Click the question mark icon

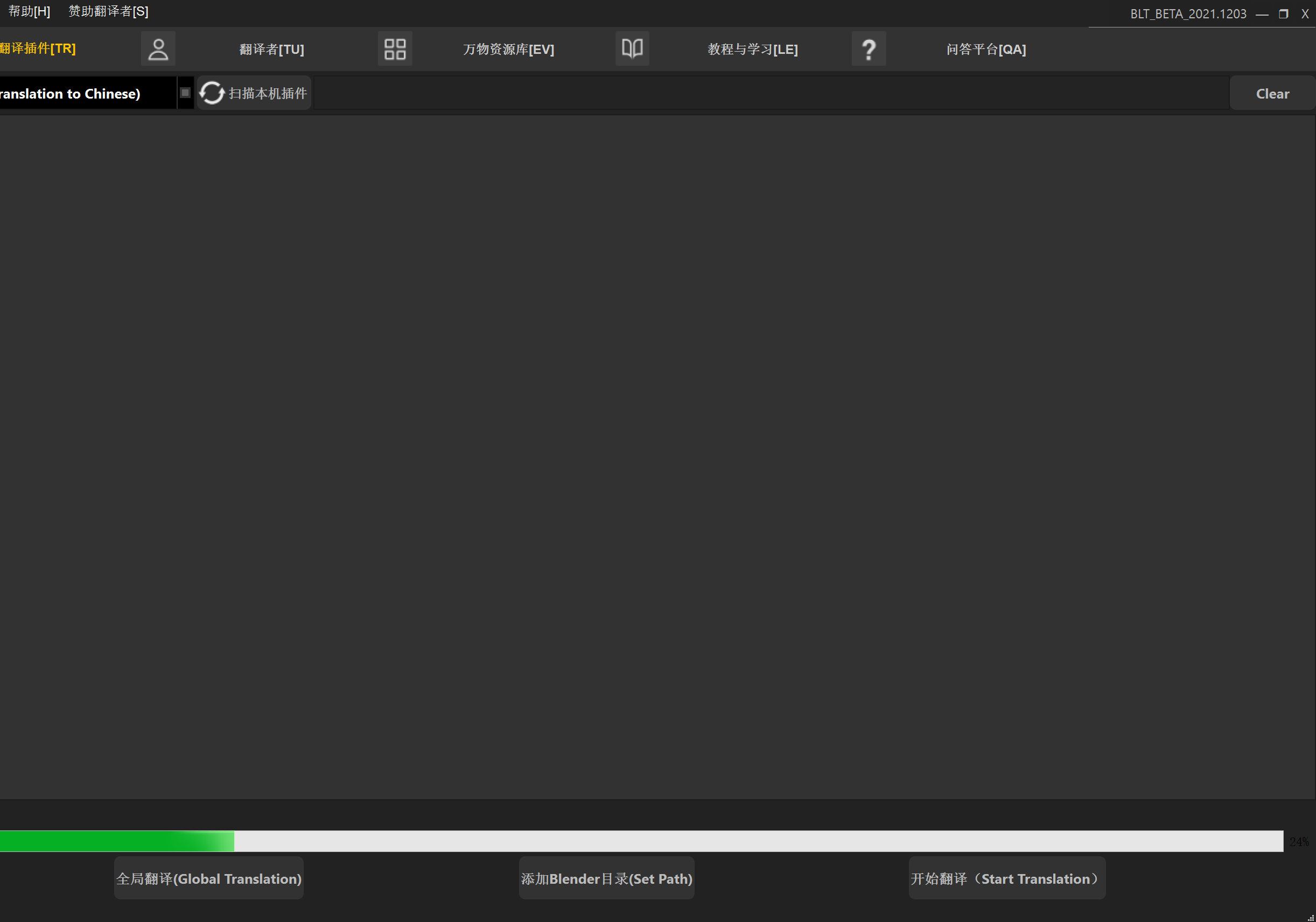[x=869, y=50]
